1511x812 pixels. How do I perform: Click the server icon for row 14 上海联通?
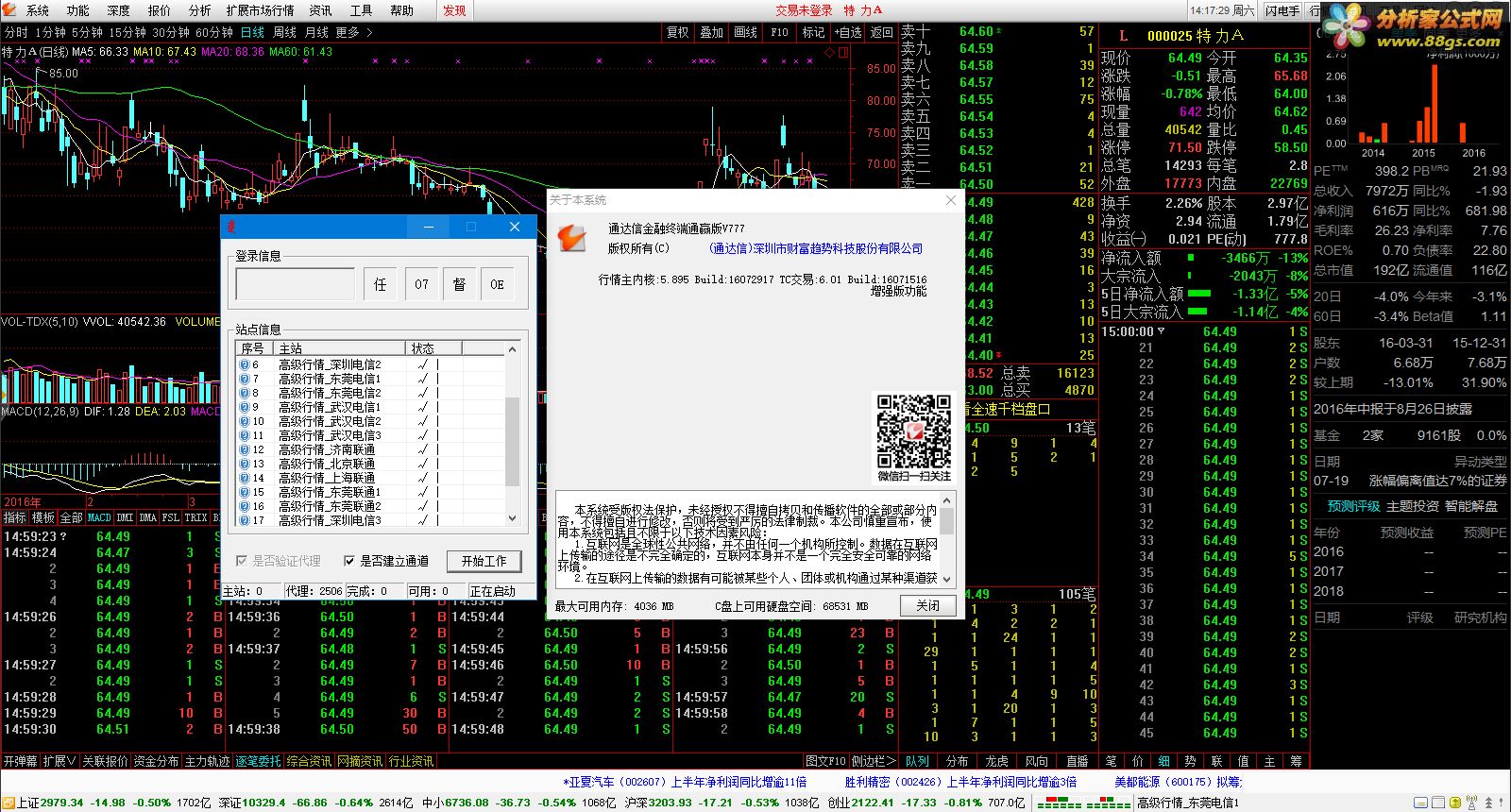tap(245, 478)
